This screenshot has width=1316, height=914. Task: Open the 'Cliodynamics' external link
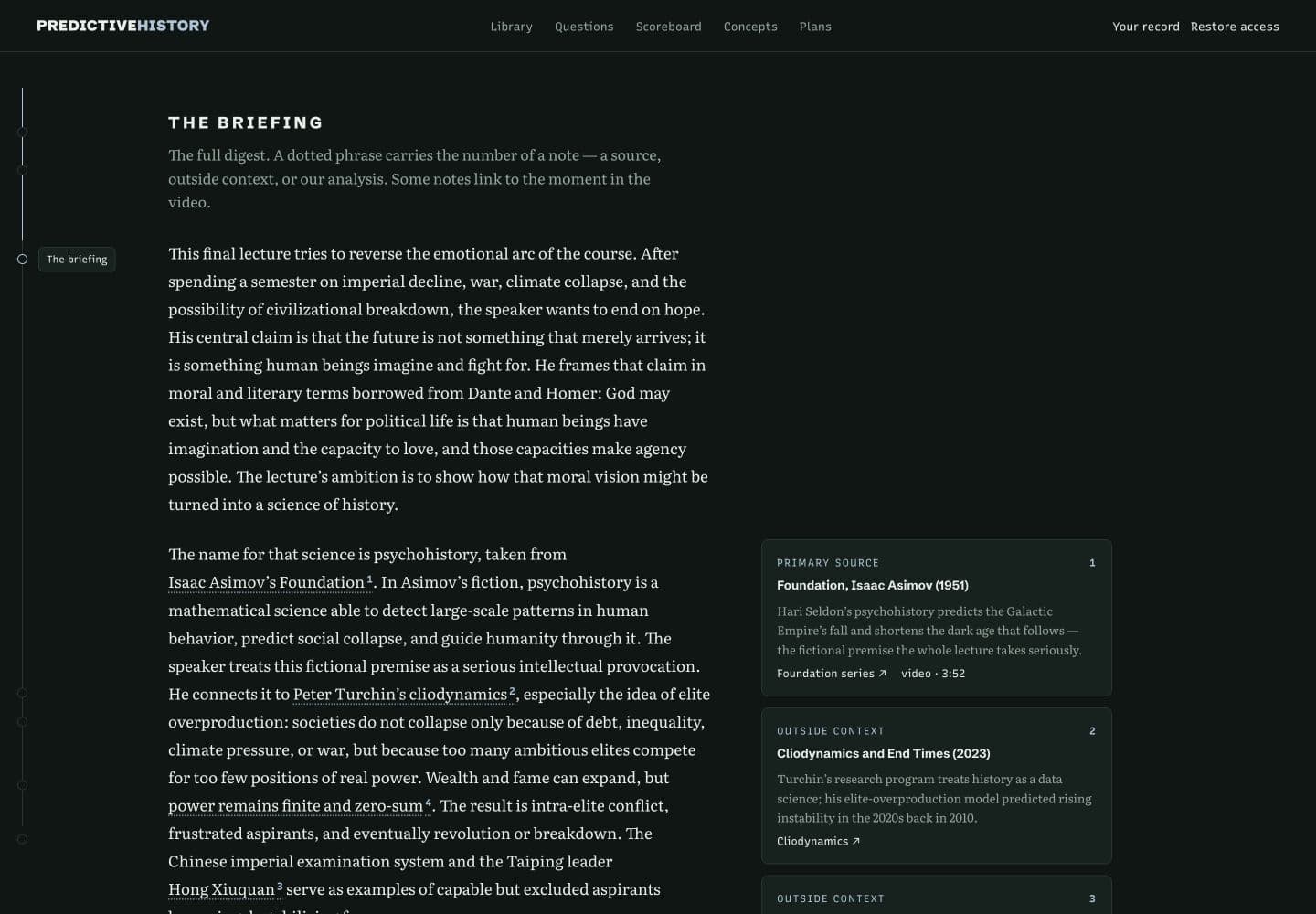[x=818, y=842]
